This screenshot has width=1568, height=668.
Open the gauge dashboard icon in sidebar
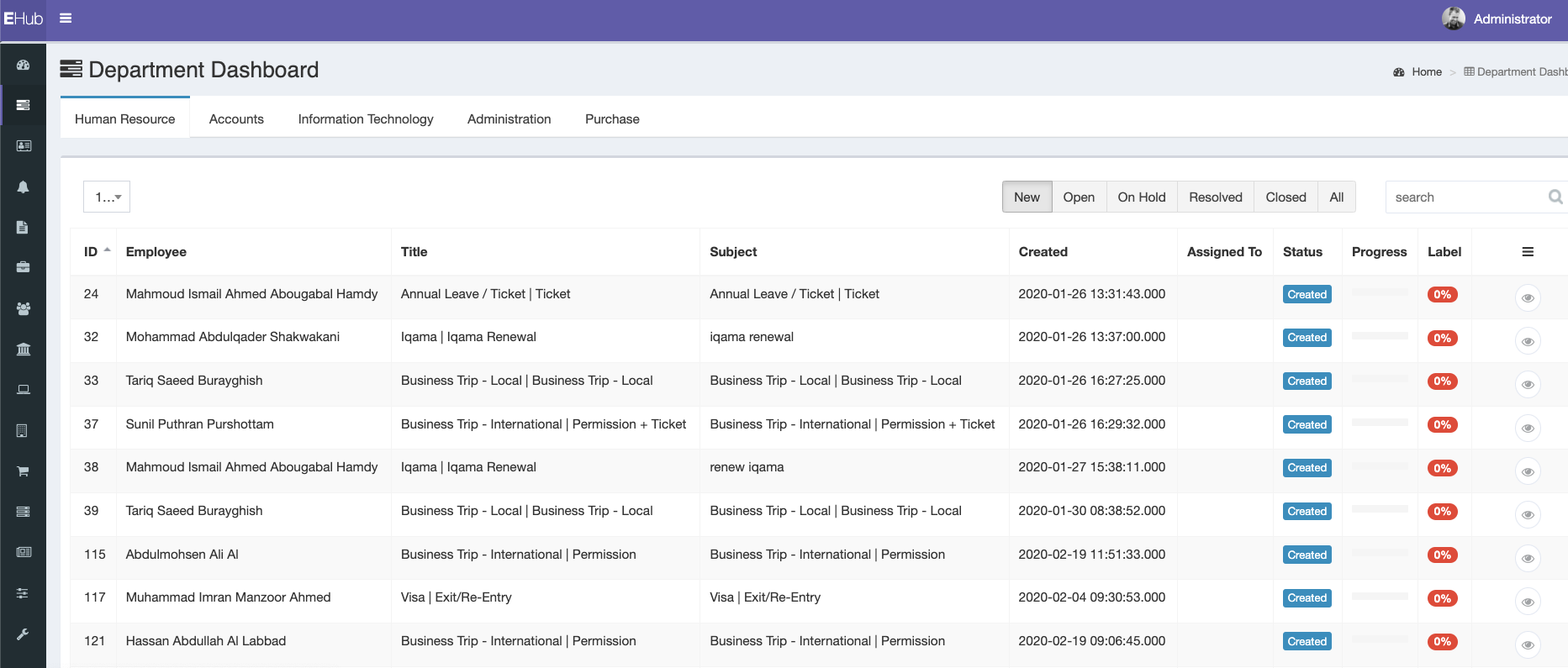click(23, 65)
